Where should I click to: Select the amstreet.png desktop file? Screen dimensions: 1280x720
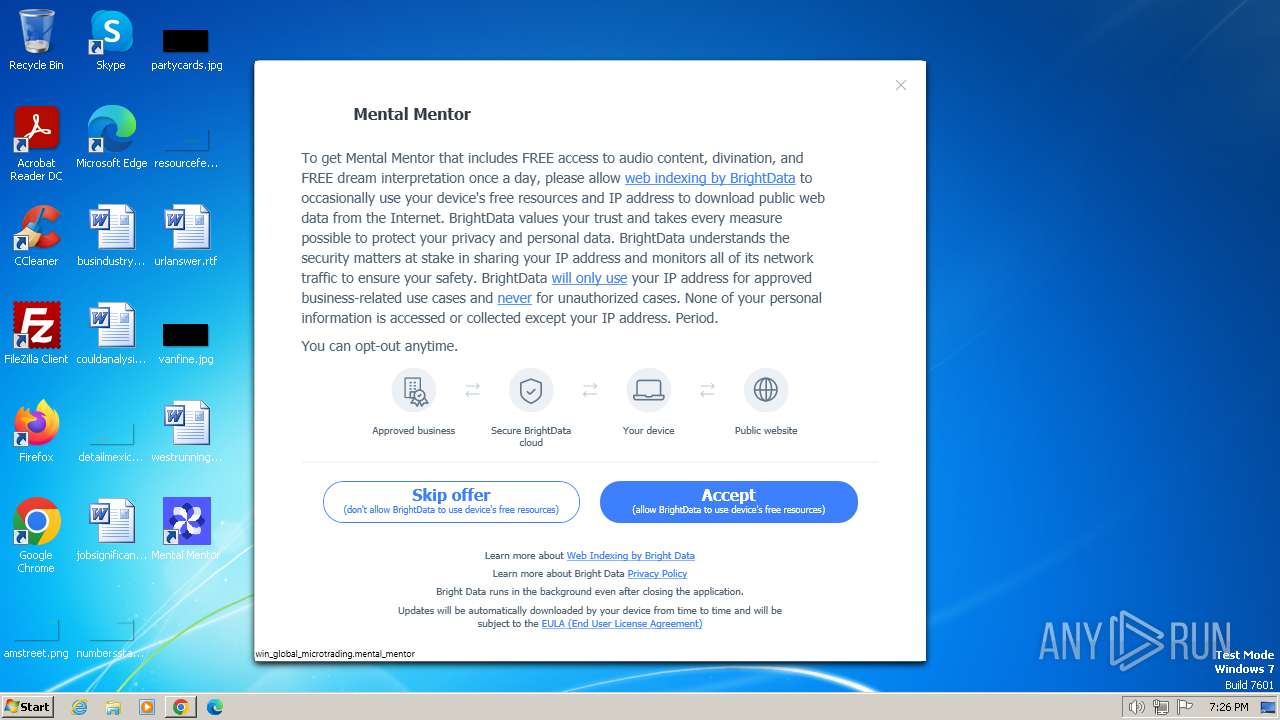pyautogui.click(x=36, y=638)
